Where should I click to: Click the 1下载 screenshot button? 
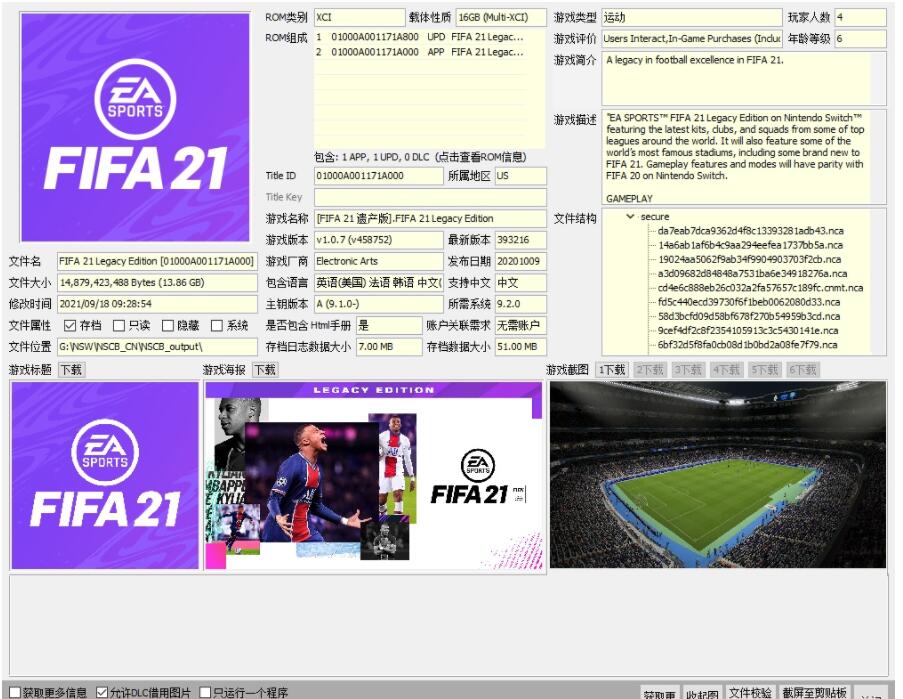coord(612,370)
